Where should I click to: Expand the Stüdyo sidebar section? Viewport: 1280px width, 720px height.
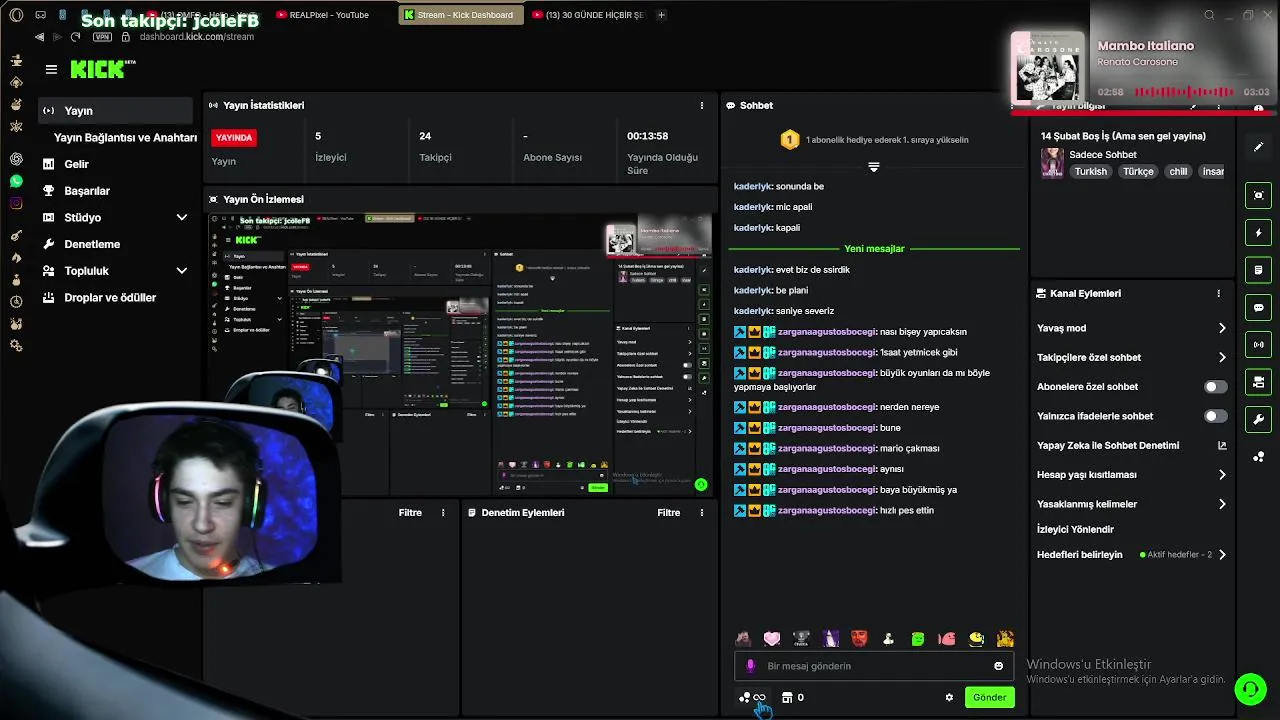181,218
